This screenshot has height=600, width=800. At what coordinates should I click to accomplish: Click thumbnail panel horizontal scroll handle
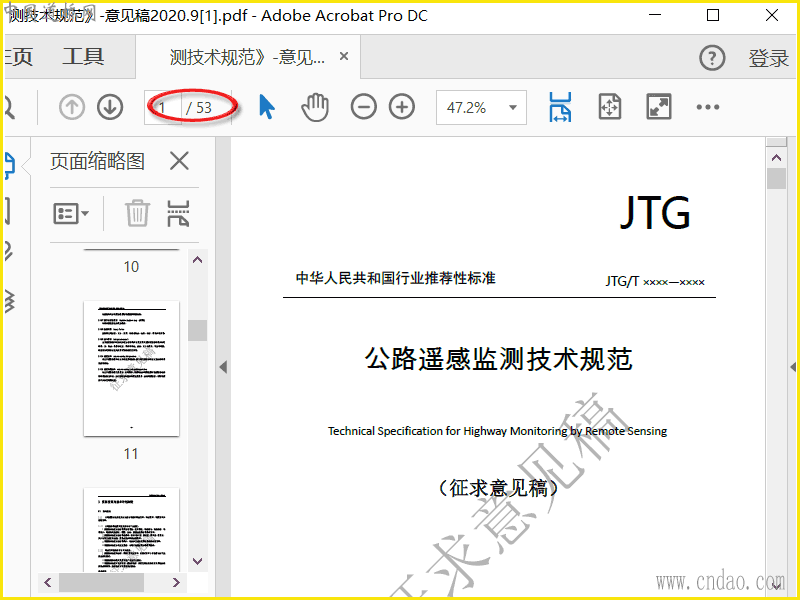(x=101, y=582)
